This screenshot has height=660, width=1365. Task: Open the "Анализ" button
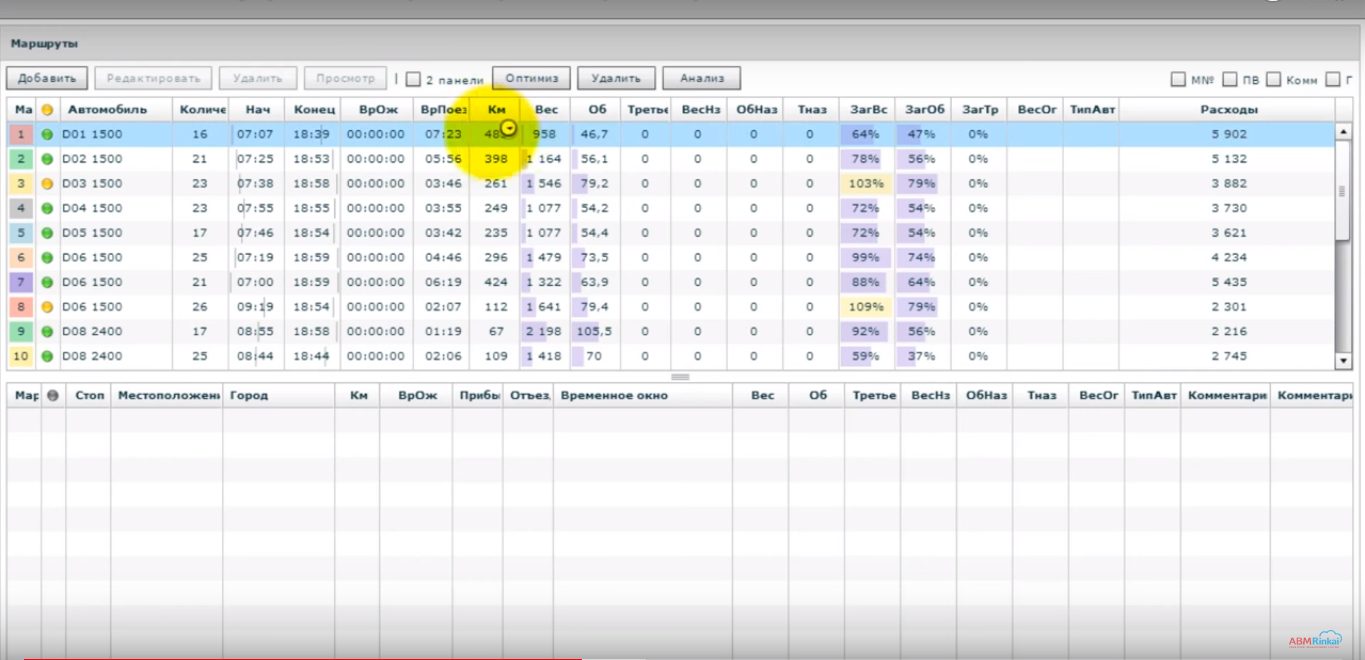(x=701, y=78)
